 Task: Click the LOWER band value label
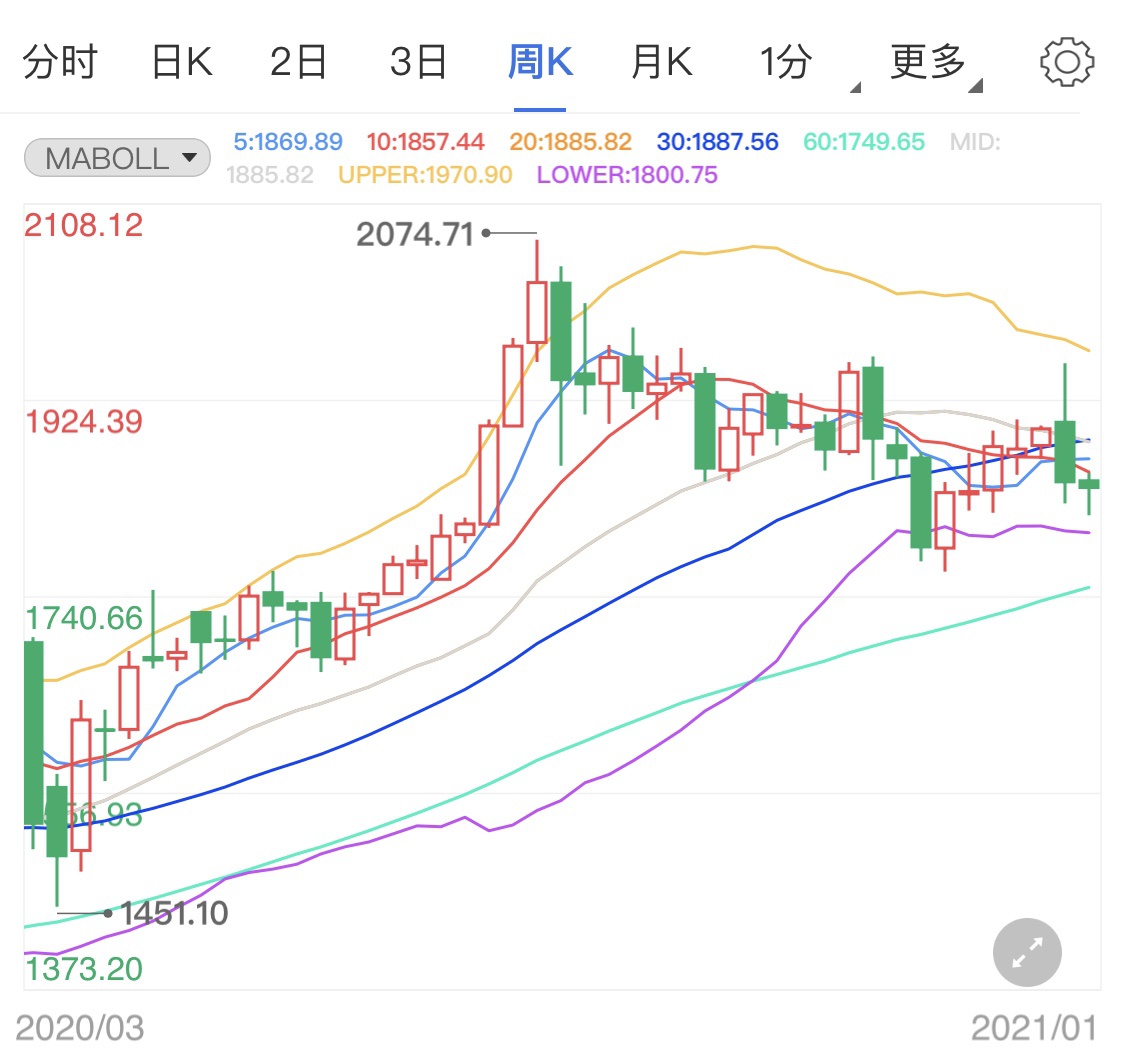pos(627,175)
